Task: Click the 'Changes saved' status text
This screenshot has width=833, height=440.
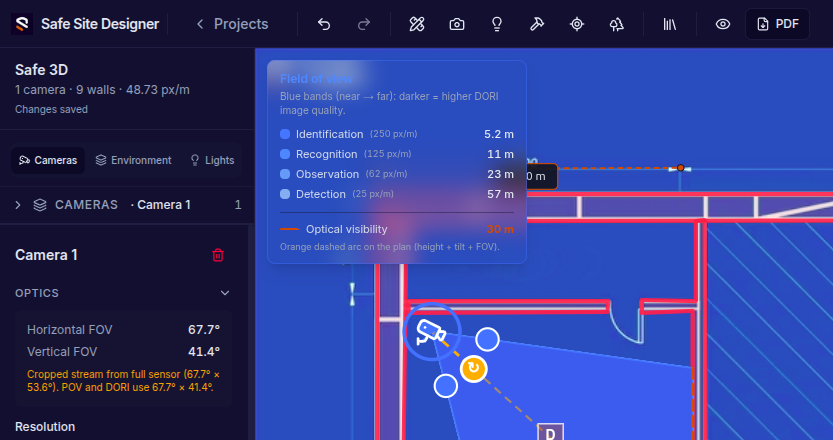Action: [52, 109]
